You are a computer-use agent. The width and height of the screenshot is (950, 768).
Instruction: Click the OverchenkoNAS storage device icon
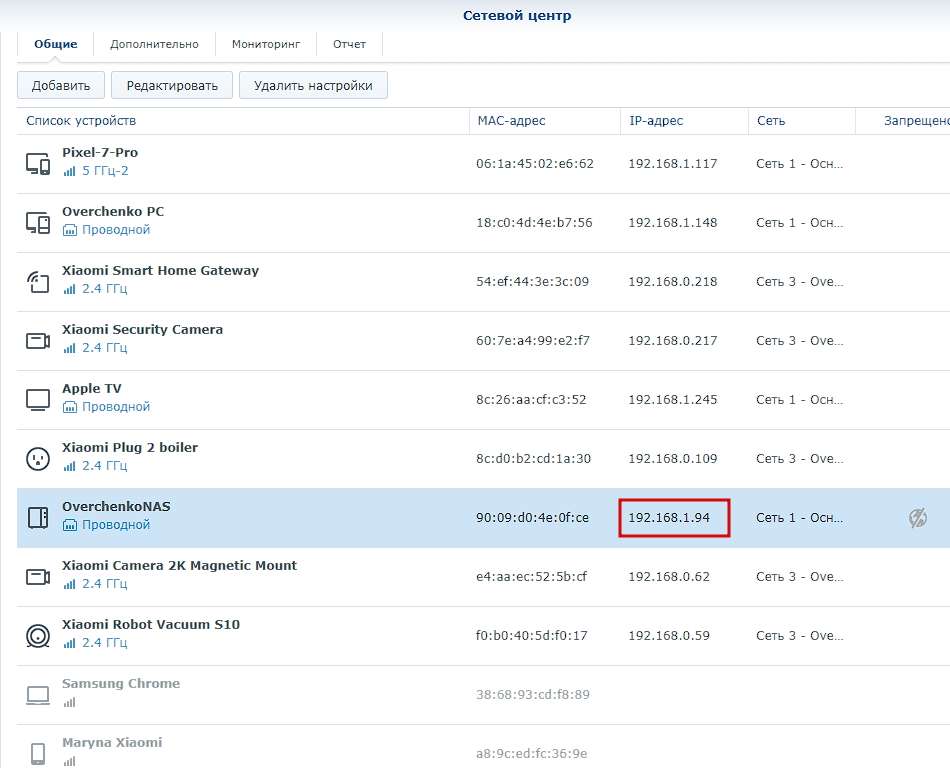[x=38, y=518]
